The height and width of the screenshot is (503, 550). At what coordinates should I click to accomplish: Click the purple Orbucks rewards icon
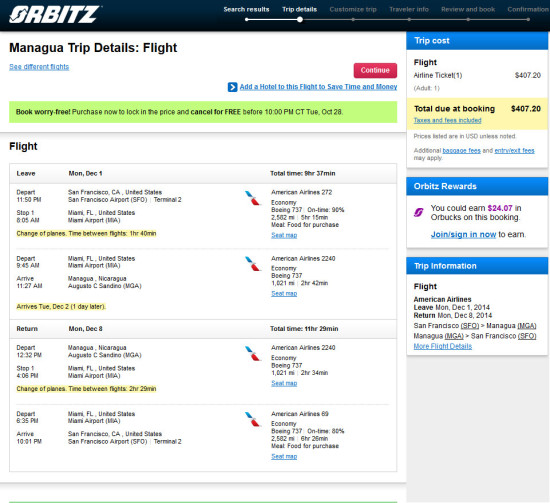pos(418,212)
